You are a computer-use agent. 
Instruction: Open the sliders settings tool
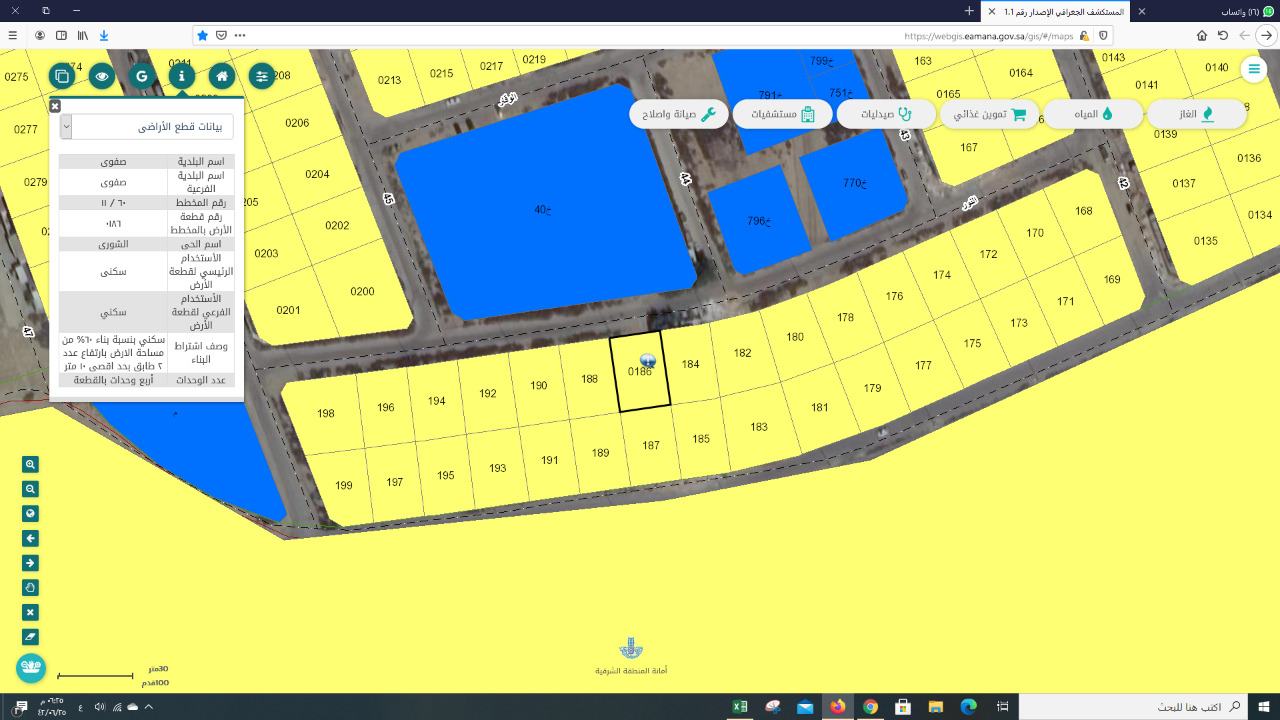[262, 76]
